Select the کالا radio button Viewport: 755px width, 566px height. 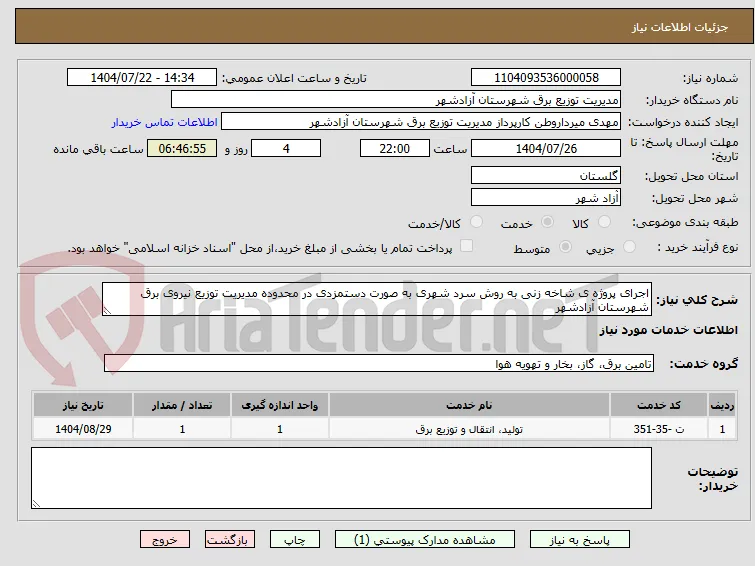click(604, 222)
